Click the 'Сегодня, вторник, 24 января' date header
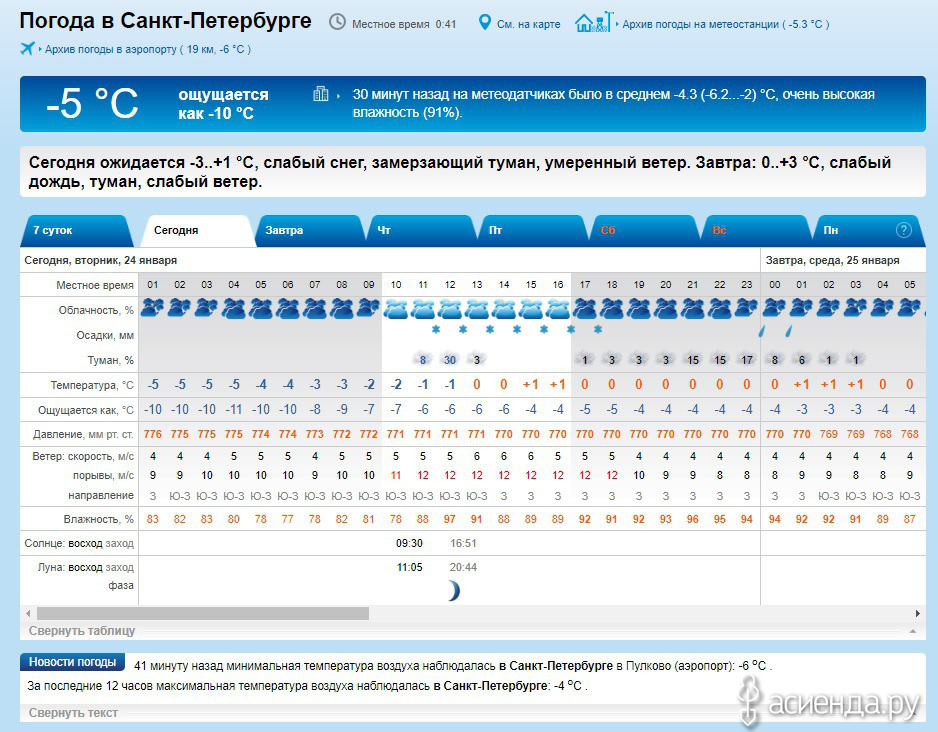Viewport: 938px width, 732px height. tap(100, 260)
